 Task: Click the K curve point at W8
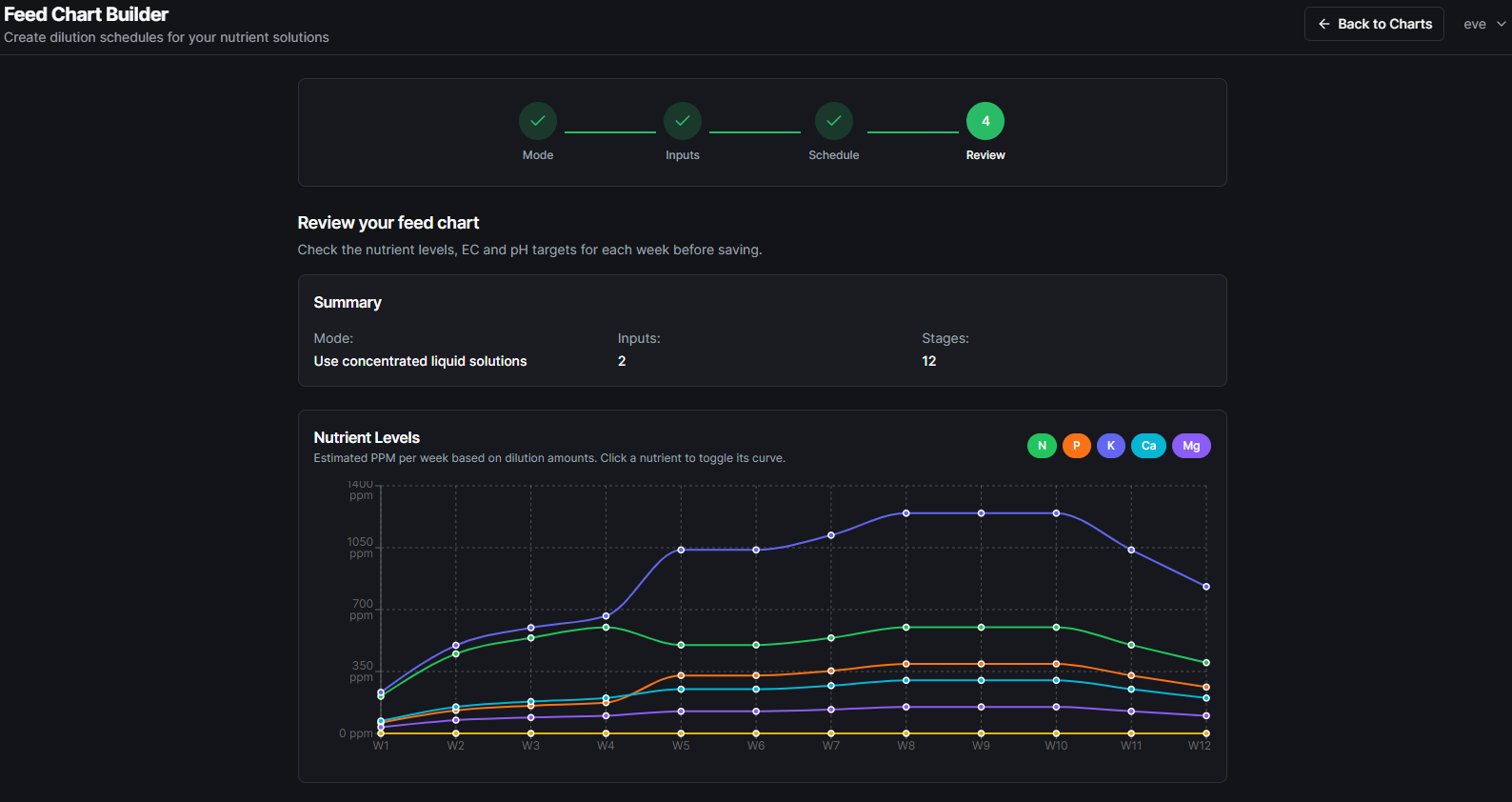pyautogui.click(x=906, y=513)
